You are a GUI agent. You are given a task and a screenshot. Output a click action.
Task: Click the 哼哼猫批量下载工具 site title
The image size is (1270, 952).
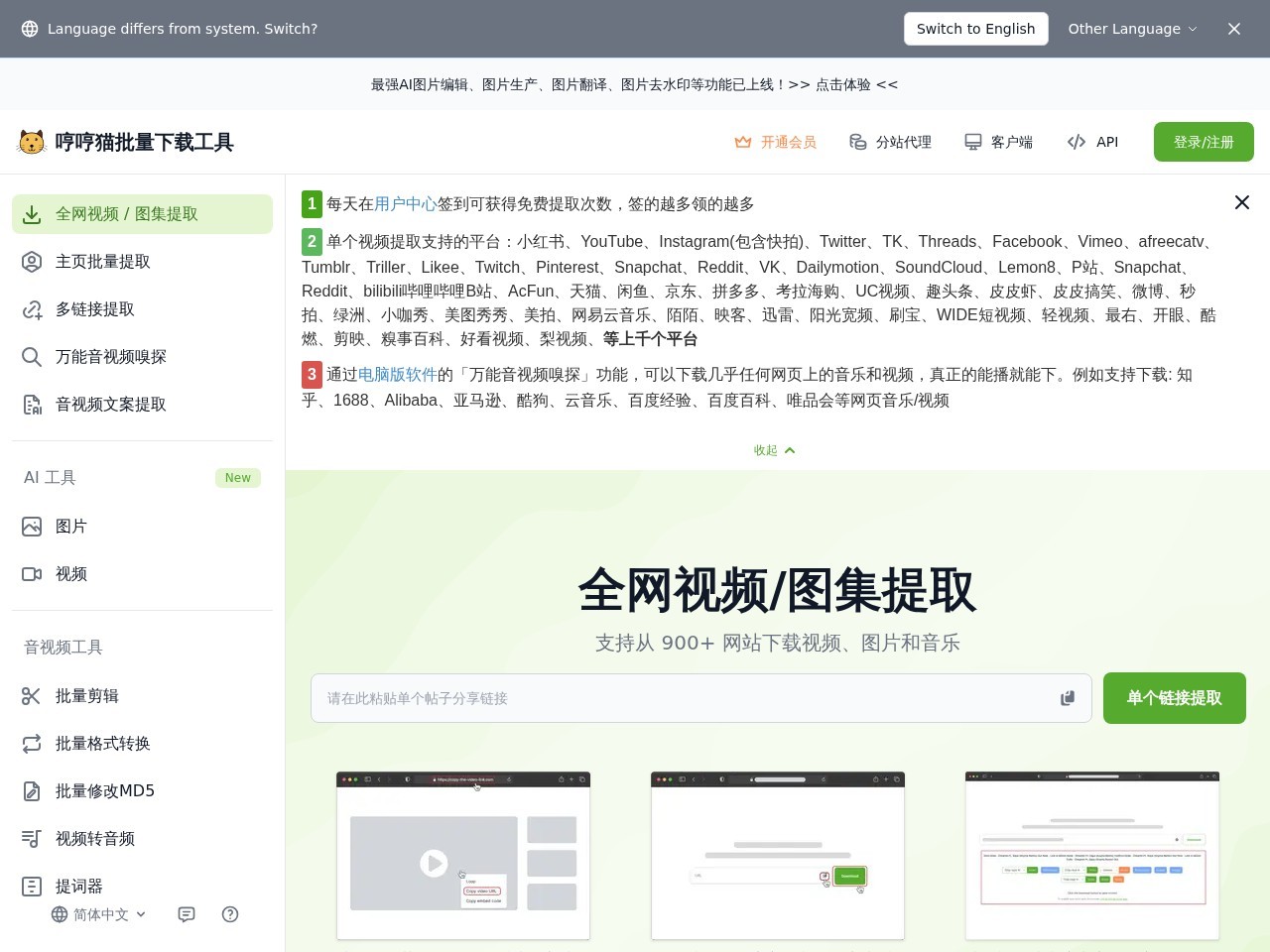point(144,142)
